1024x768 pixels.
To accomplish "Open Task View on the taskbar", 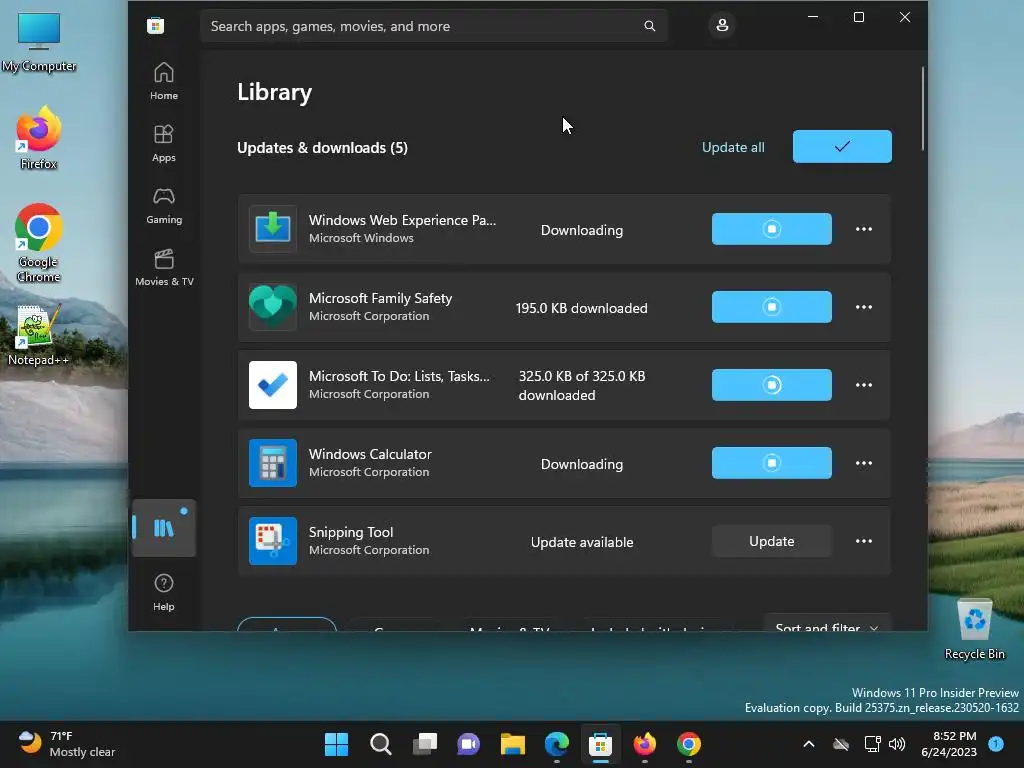I will (x=424, y=744).
